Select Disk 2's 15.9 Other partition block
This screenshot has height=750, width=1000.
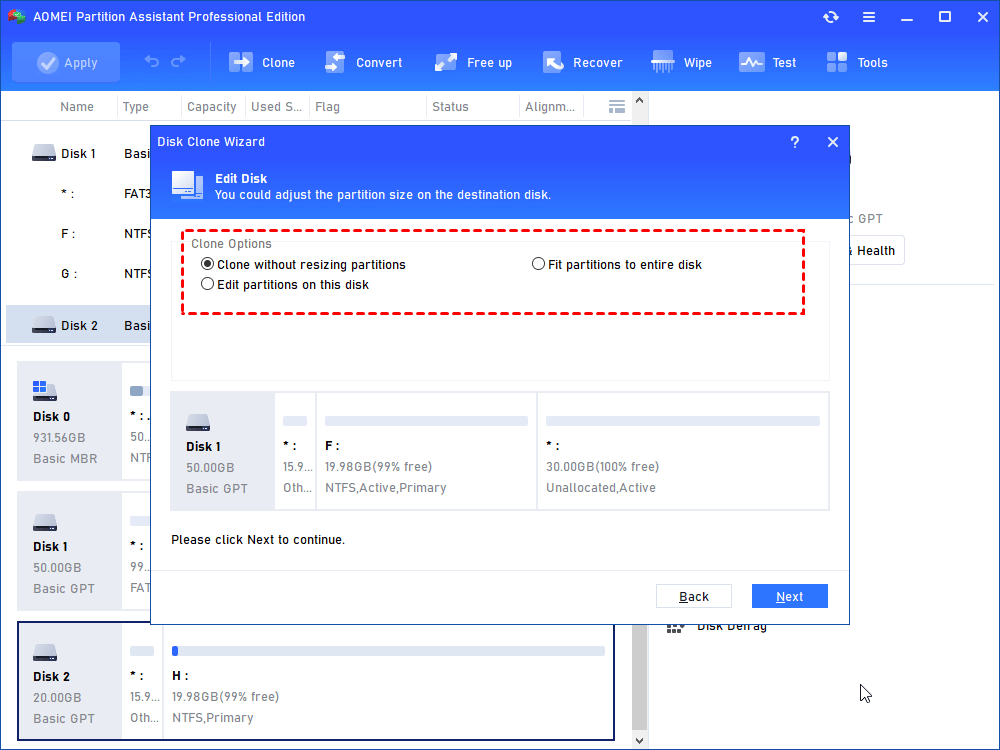[142, 681]
